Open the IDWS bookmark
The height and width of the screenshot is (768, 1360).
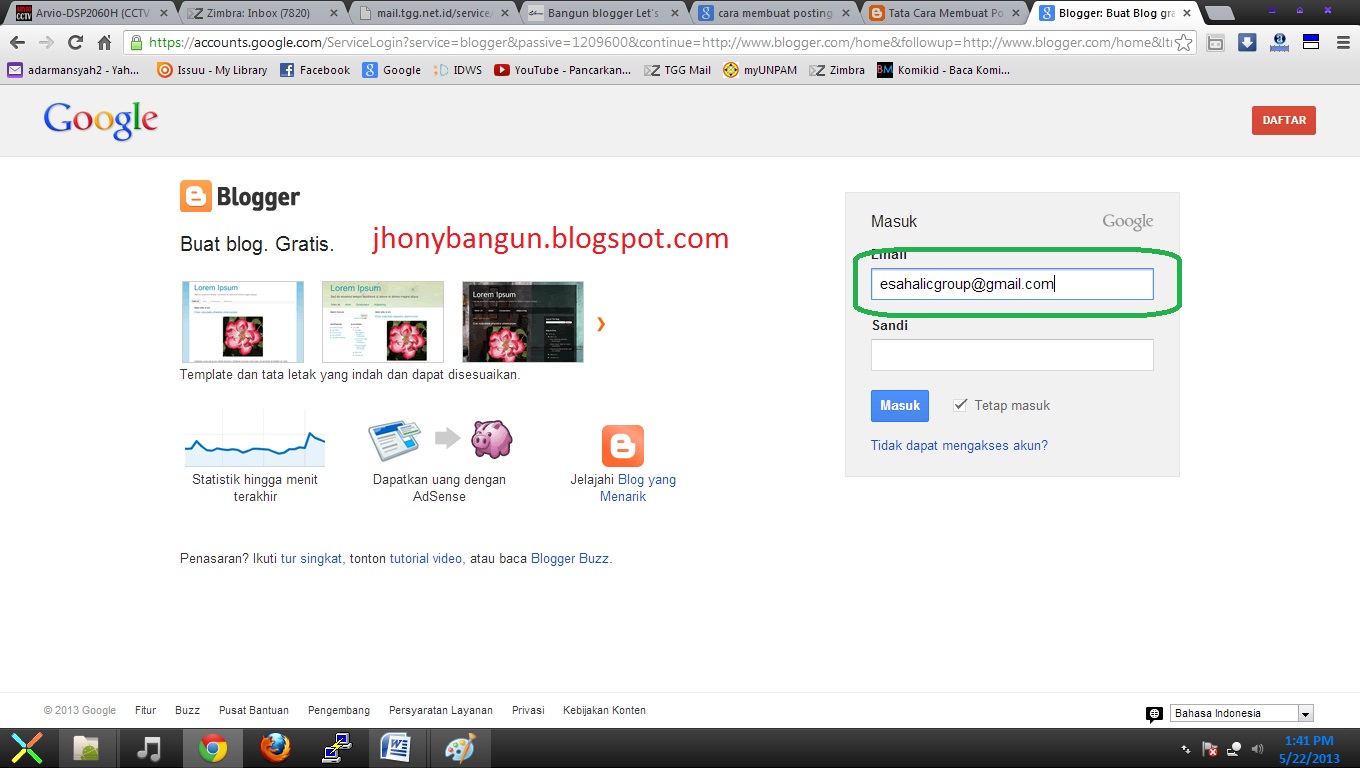click(x=457, y=70)
